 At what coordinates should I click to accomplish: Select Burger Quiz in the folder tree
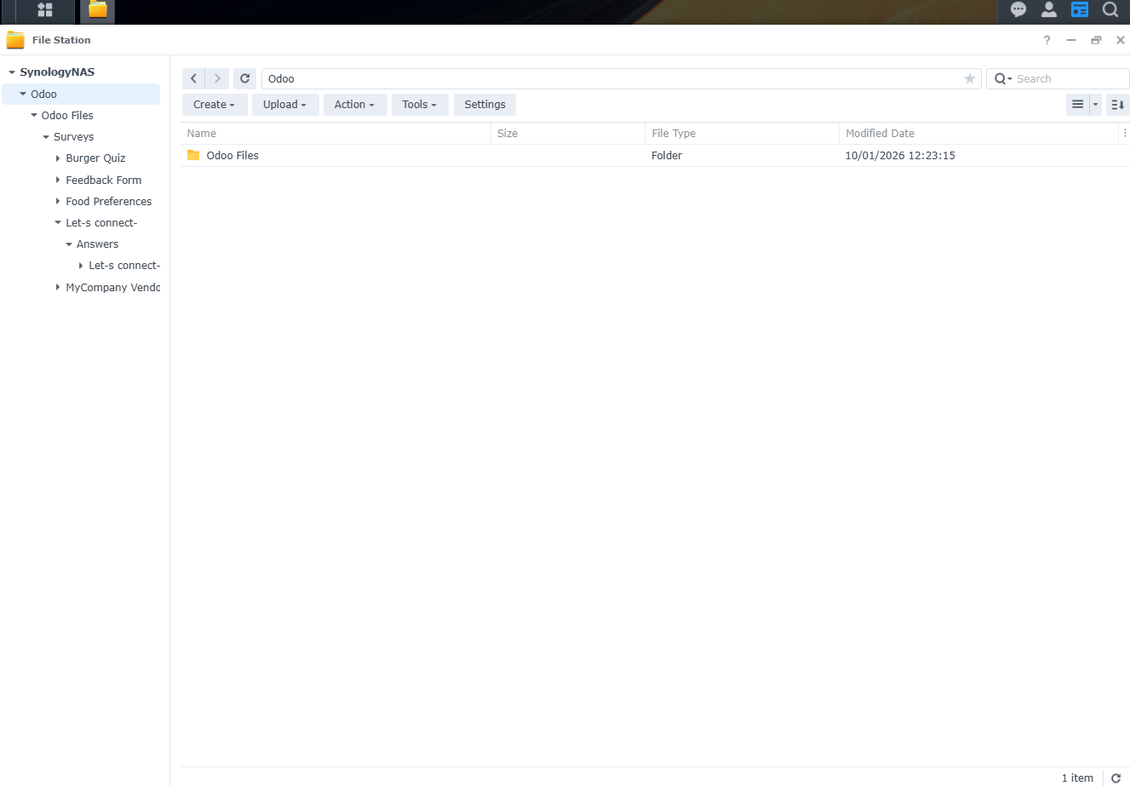(x=95, y=158)
